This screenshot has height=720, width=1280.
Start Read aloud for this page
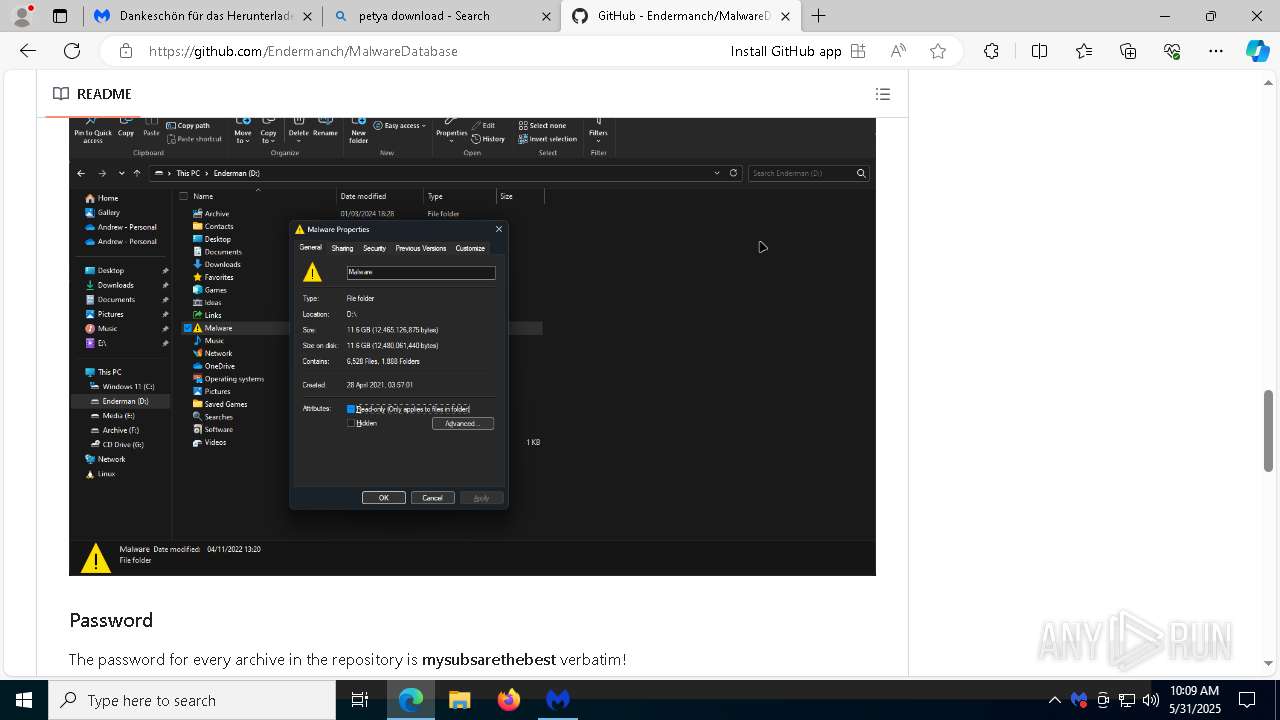[x=898, y=51]
